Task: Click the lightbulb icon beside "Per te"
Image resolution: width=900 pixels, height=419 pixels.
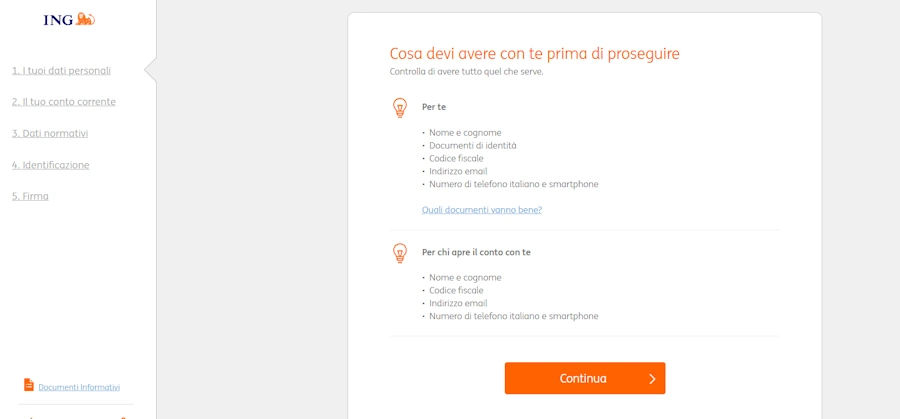Action: point(400,107)
